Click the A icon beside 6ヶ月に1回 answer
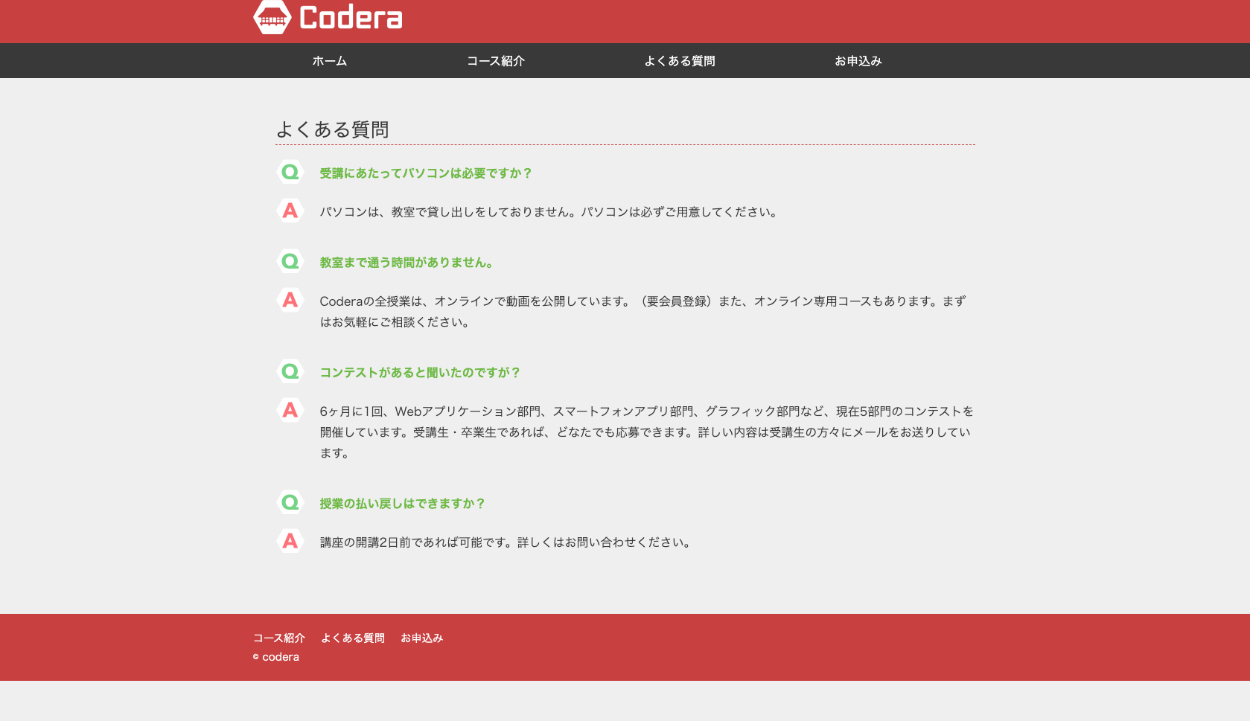Screen dimensions: 1250x721 290,410
